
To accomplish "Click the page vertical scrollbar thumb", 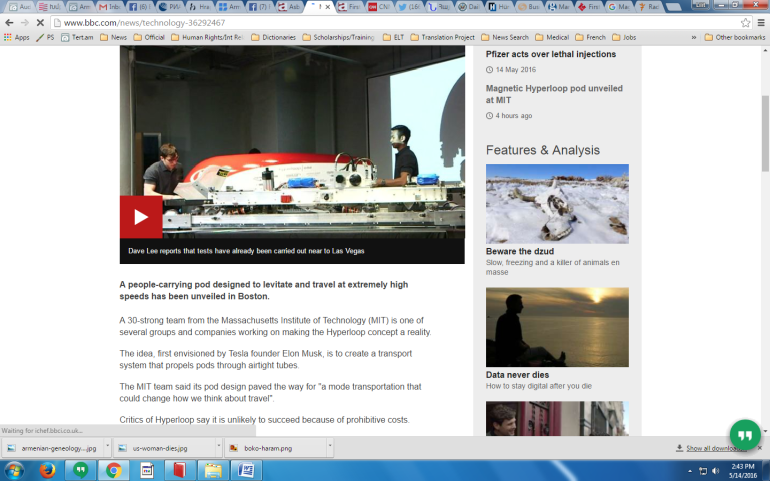I will coord(765,134).
